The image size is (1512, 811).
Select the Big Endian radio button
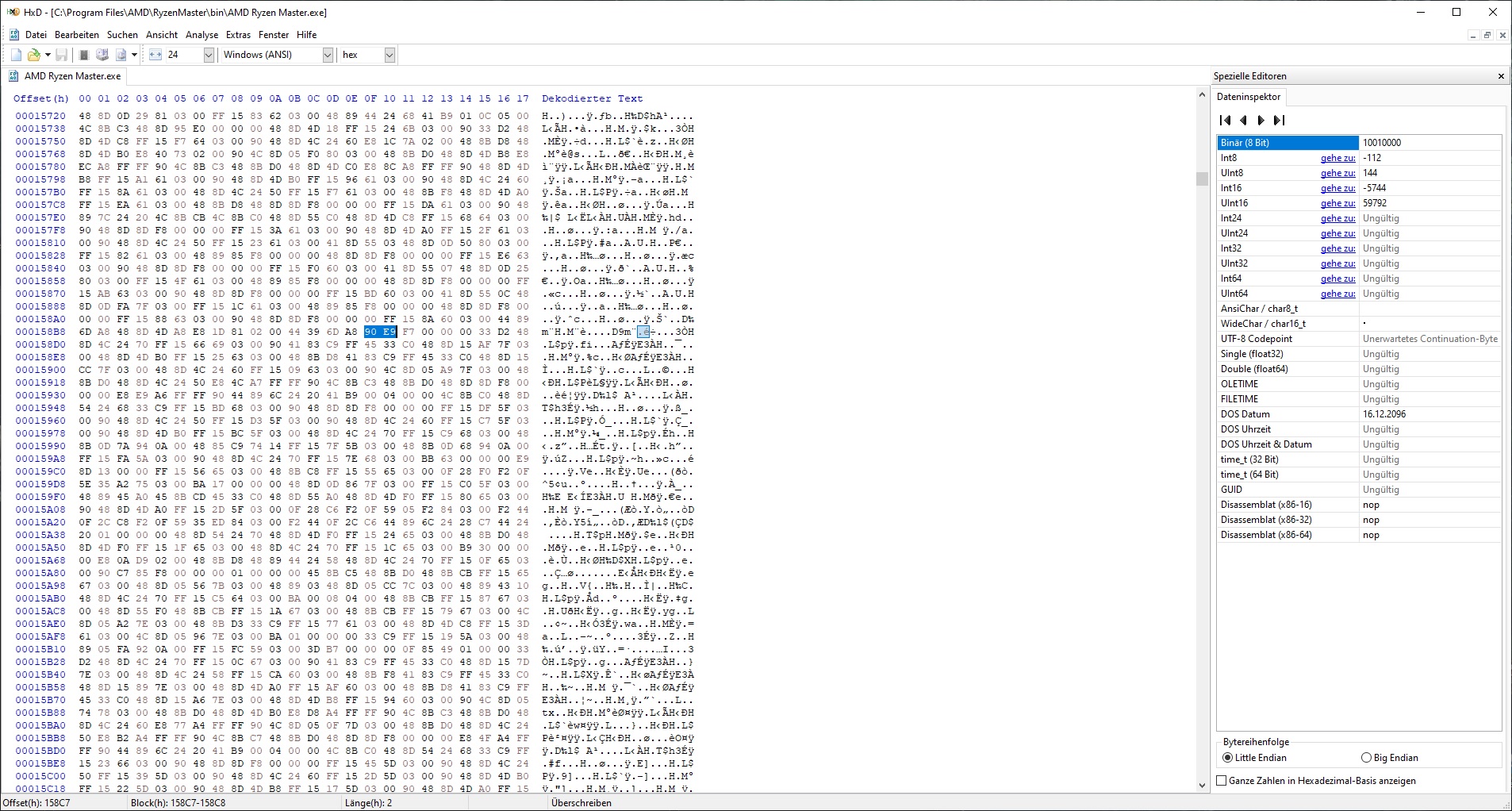(1390, 758)
